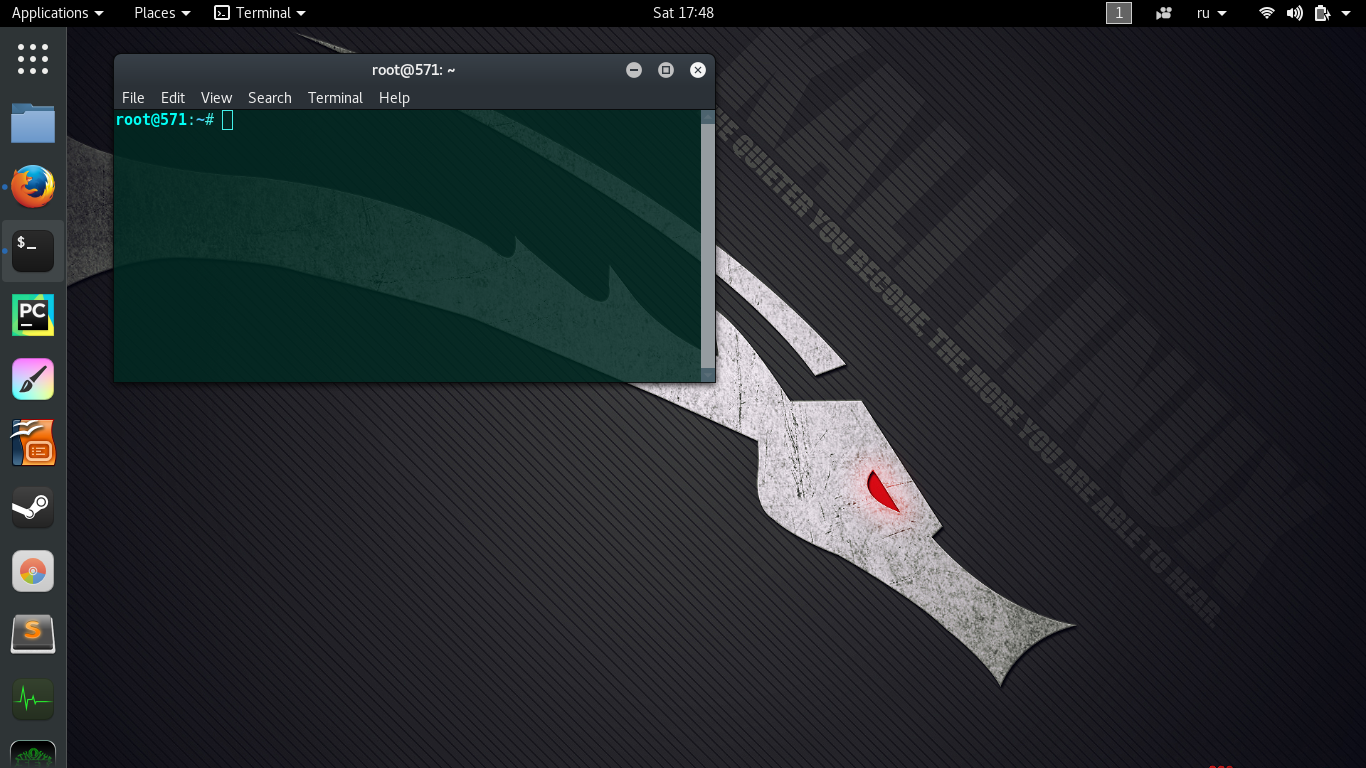Minimize the terminal window
Image resolution: width=1366 pixels, height=768 pixels.
(634, 70)
